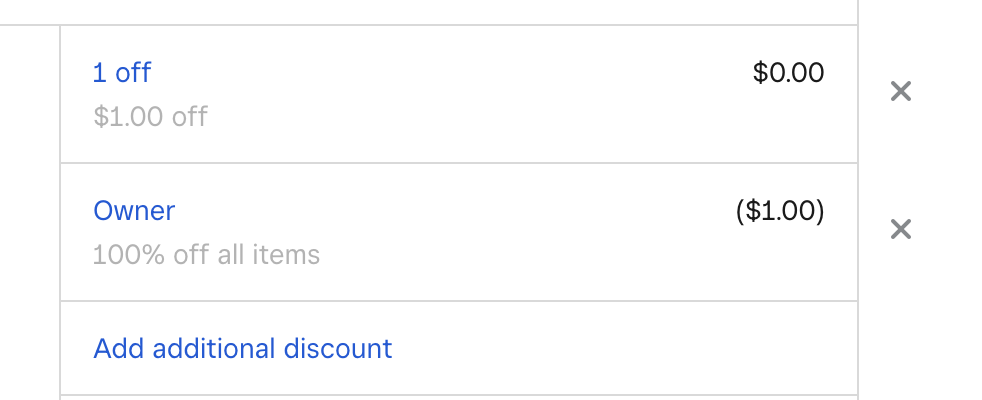Remove the "1 off" discount with X
Image resolution: width=982 pixels, height=400 pixels.
pos(901,92)
